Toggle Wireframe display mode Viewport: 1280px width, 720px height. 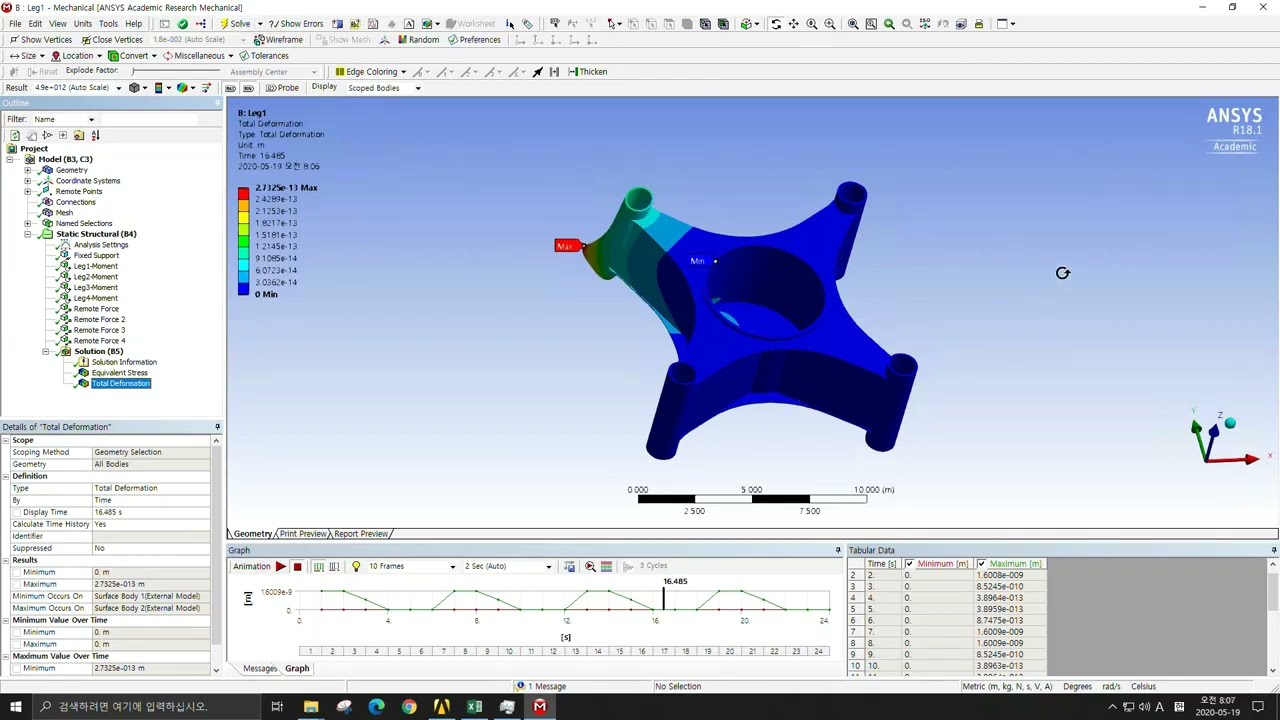pos(278,40)
